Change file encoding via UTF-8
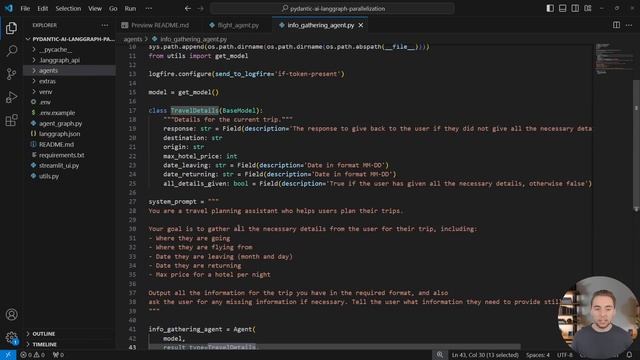Viewport: 640px width, 360px height. click(x=564, y=355)
